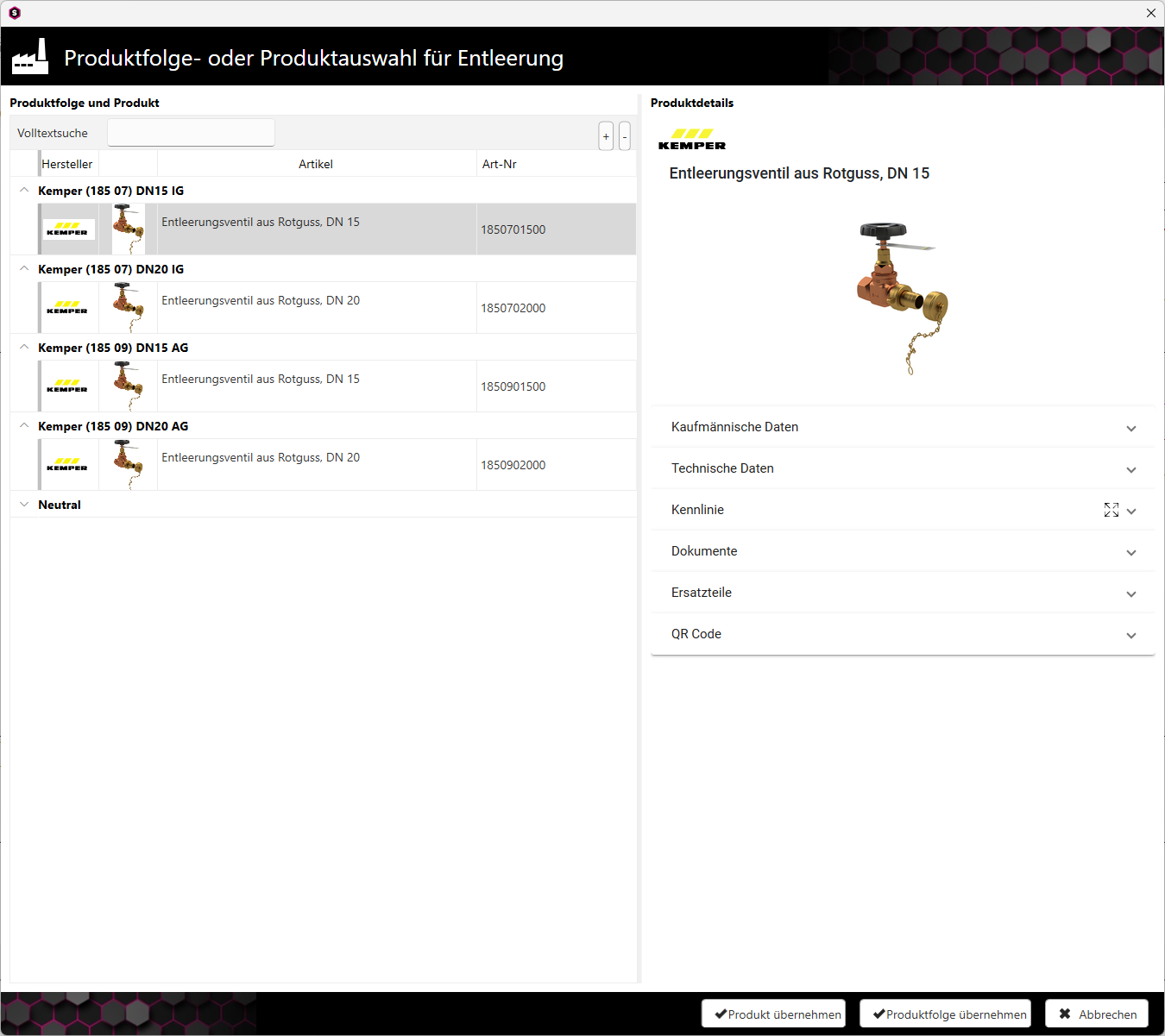Viewport: 1165px width, 1036px height.
Task: Collapse the Kemper (185 07) DN20 IG group
Action: [x=24, y=269]
